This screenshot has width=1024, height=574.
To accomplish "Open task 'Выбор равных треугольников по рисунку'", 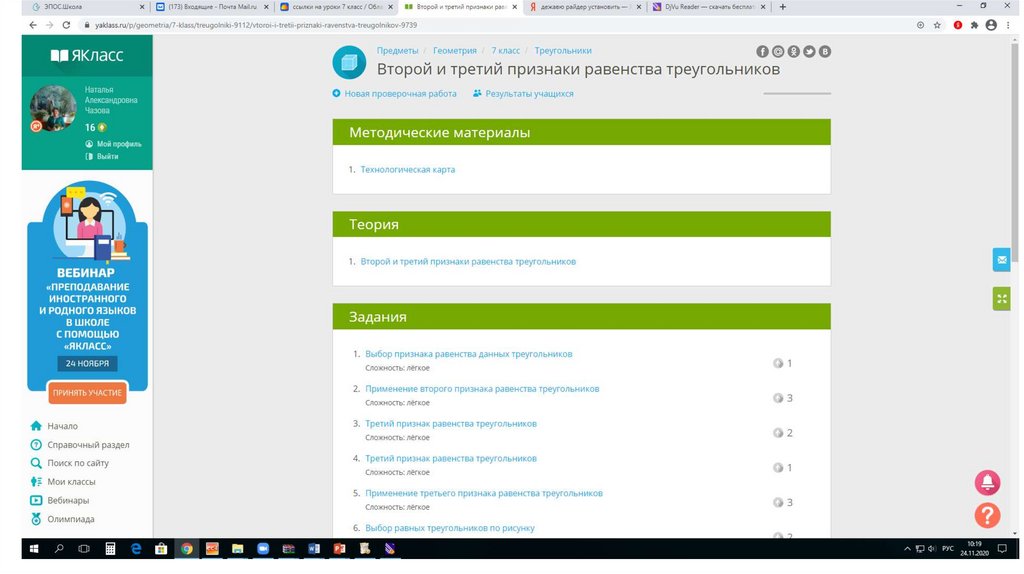I will tap(449, 528).
